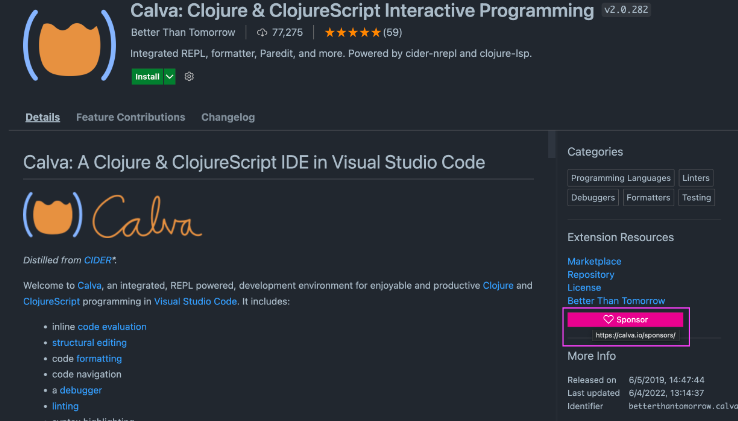Select the Programming Languages category
Viewport: 738px width, 421px height.
click(x=621, y=178)
